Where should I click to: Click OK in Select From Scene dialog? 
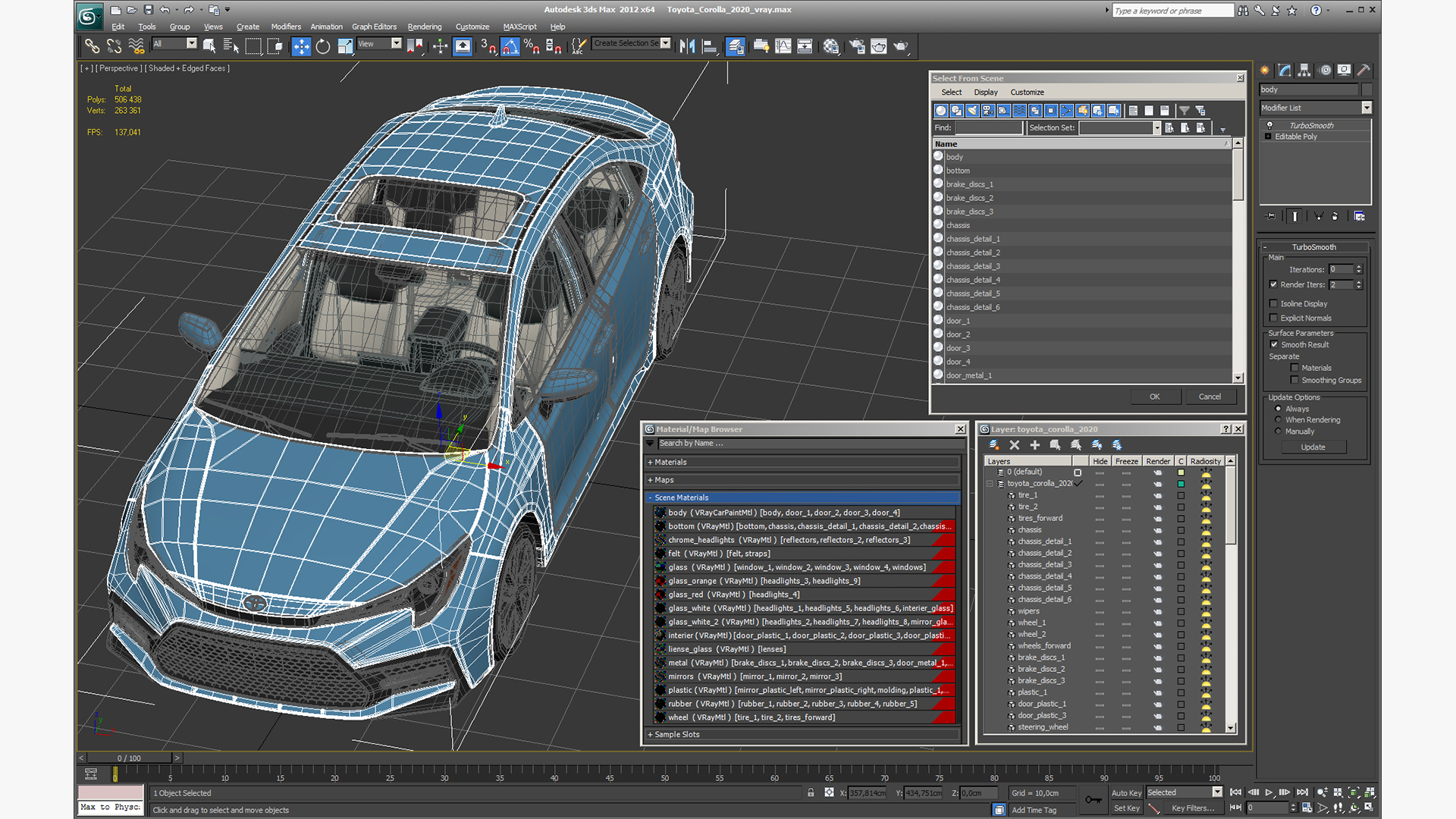coord(1154,397)
